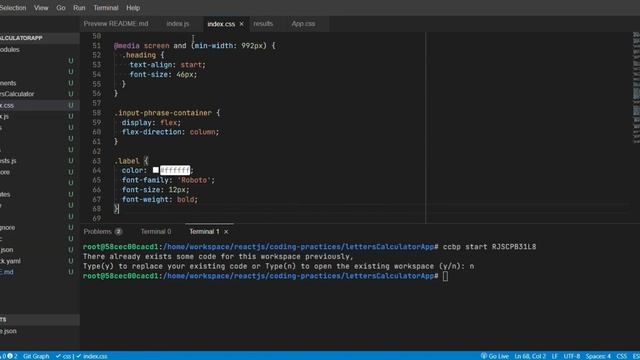The image size is (640, 360).
Task: Click the Spaces: 4 indentation indicator
Action: coord(598,356)
